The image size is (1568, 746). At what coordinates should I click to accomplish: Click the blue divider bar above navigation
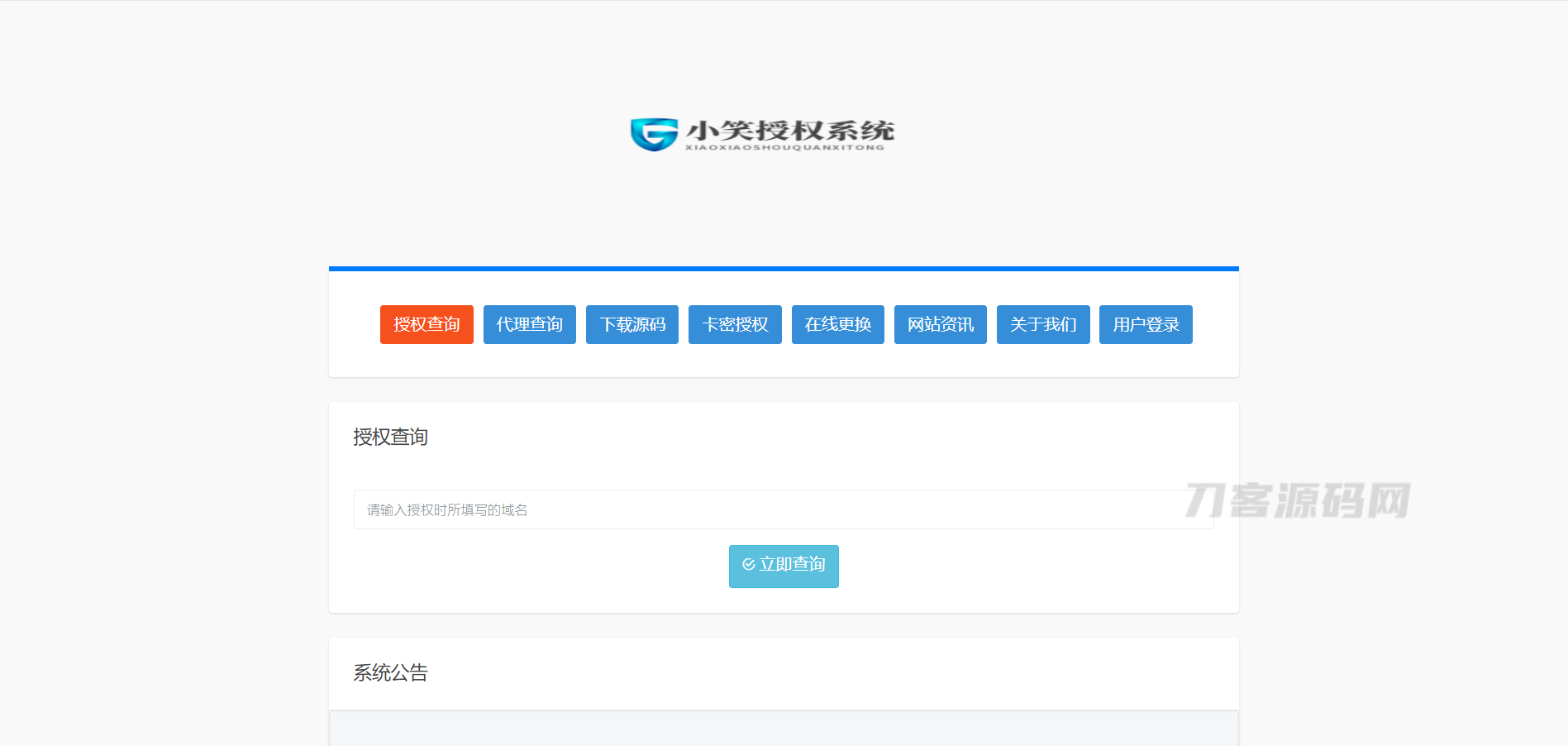pos(784,268)
